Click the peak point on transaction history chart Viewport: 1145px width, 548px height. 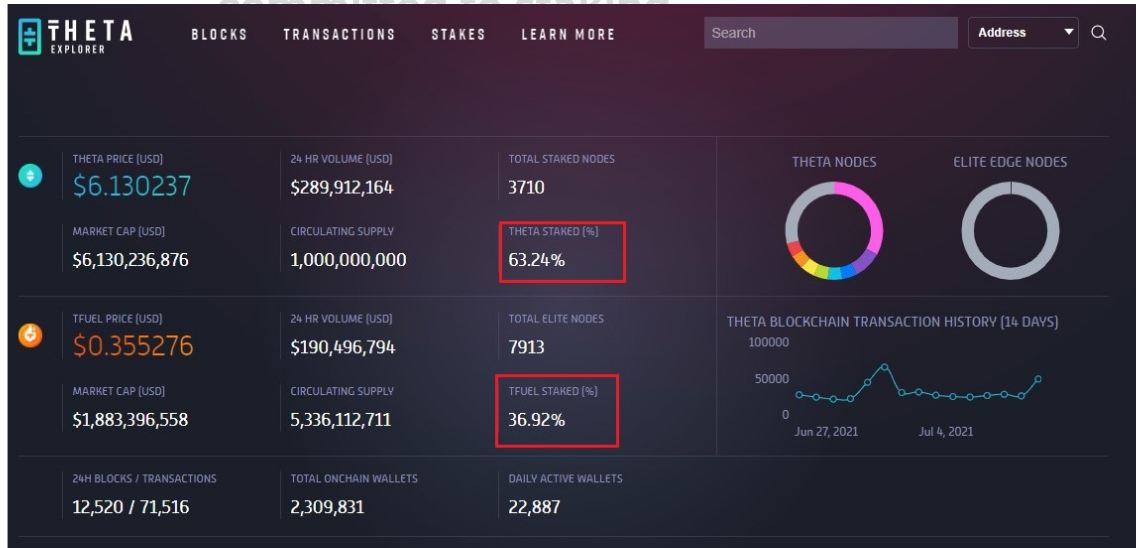point(884,367)
